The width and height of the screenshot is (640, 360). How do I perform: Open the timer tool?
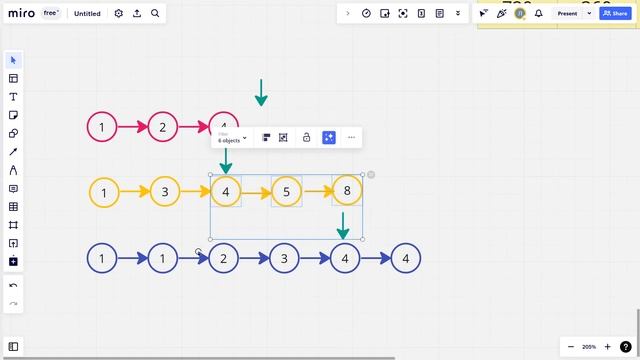(366, 13)
